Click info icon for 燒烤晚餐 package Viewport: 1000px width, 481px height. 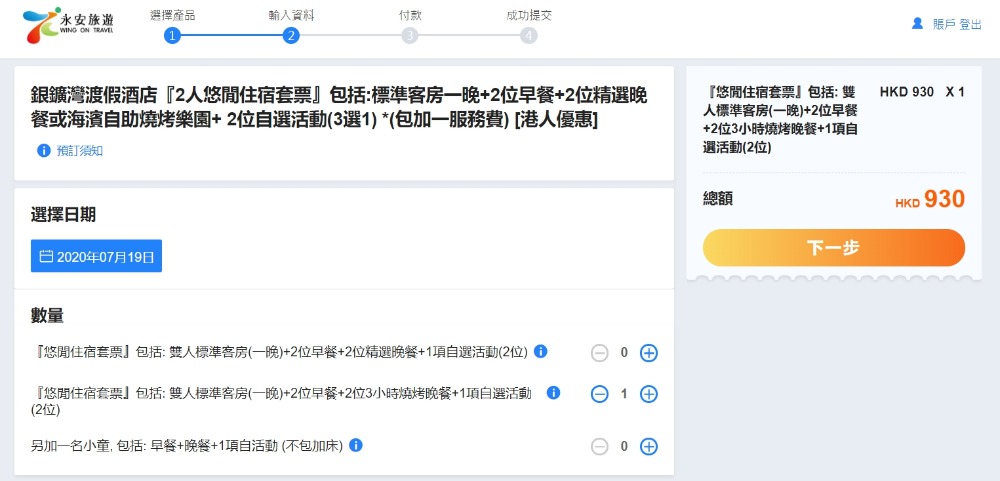(x=553, y=393)
